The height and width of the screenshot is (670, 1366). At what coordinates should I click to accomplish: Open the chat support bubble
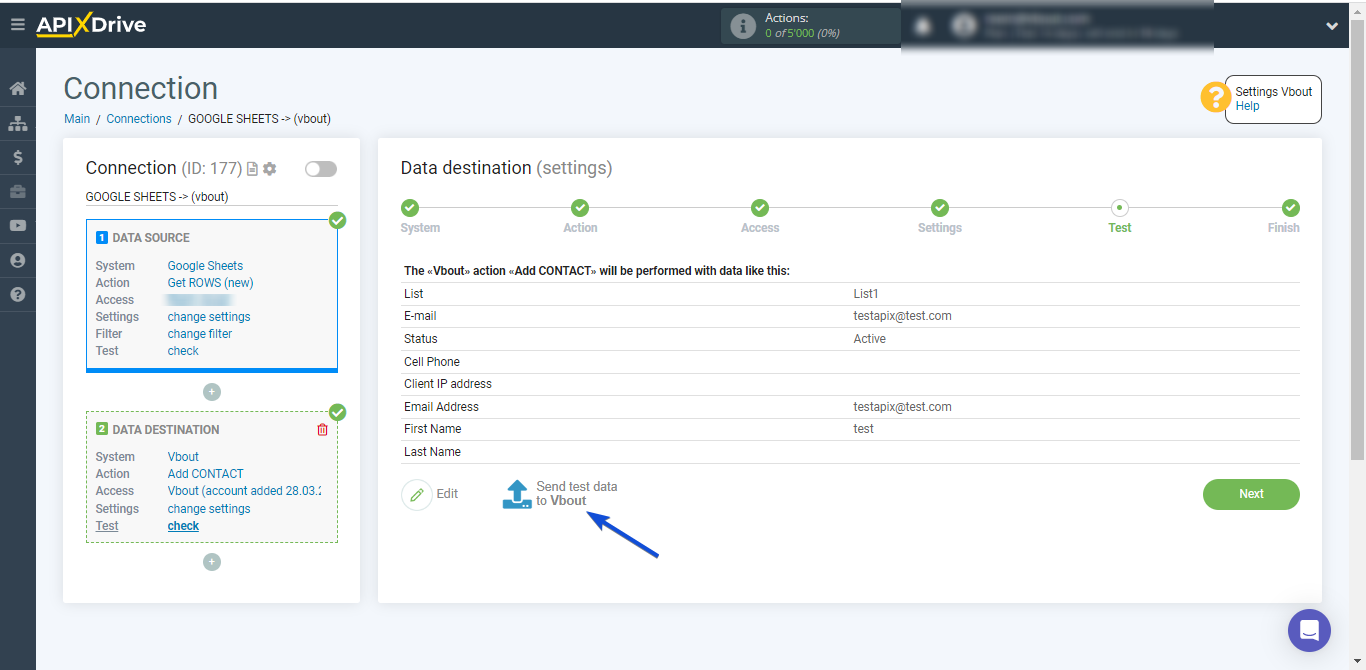(1309, 631)
